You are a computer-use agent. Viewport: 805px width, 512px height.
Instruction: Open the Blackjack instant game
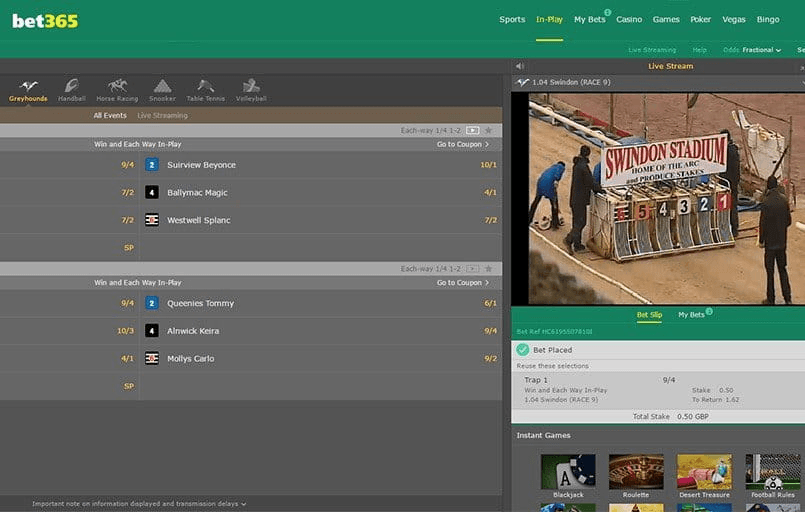568,476
